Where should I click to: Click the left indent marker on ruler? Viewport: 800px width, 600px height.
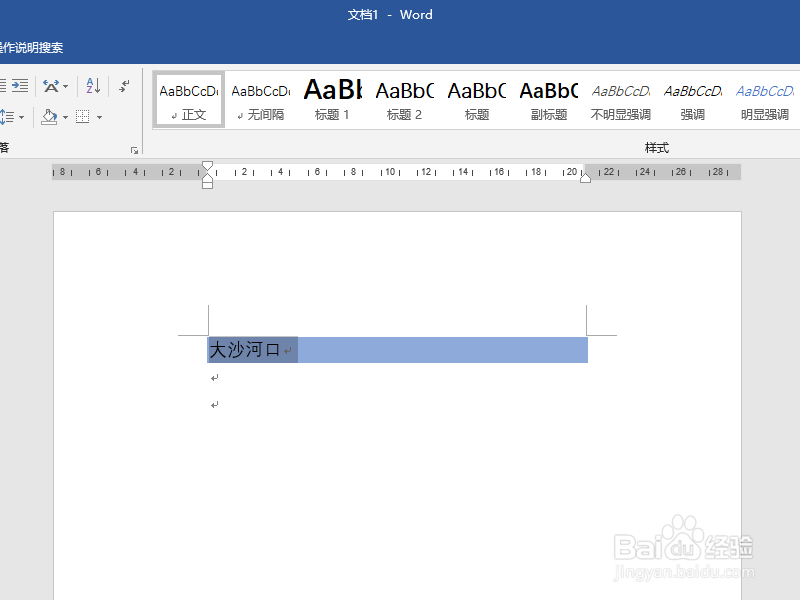click(207, 184)
